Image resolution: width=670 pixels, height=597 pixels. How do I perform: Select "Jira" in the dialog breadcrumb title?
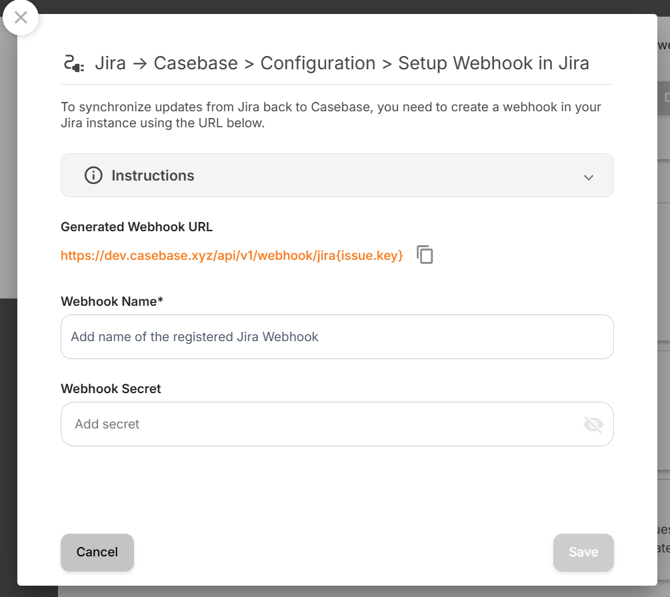click(110, 64)
